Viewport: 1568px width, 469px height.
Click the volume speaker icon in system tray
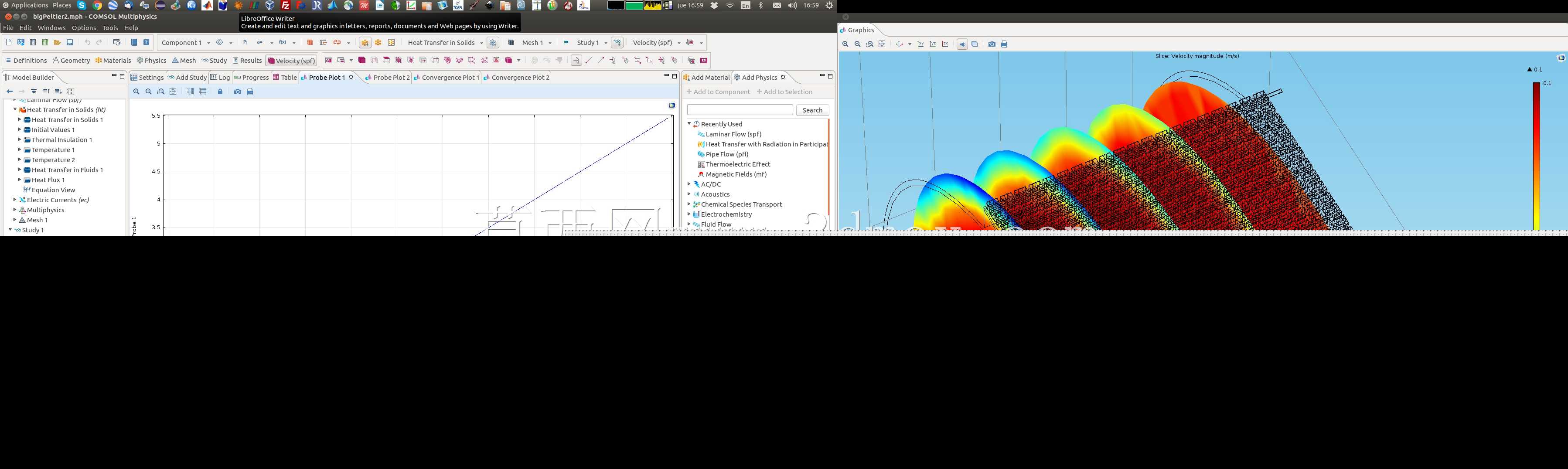pyautogui.click(x=792, y=6)
